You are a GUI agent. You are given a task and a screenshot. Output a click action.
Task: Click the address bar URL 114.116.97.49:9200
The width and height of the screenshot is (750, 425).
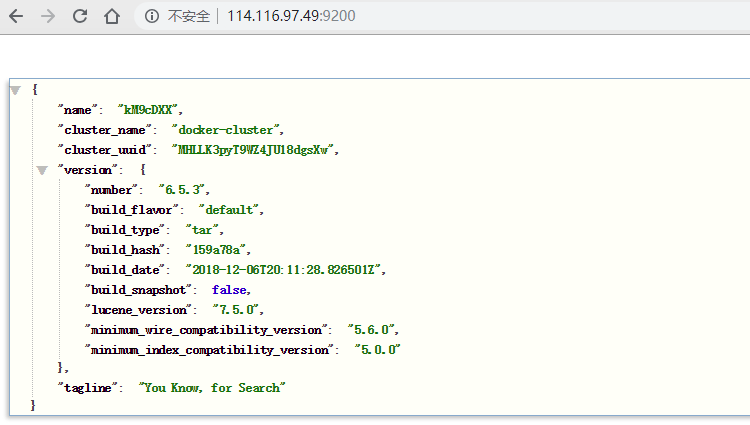(291, 16)
